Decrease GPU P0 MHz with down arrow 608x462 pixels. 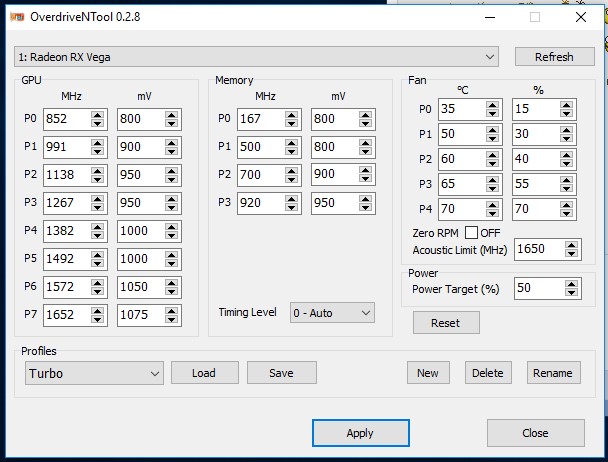click(97, 123)
